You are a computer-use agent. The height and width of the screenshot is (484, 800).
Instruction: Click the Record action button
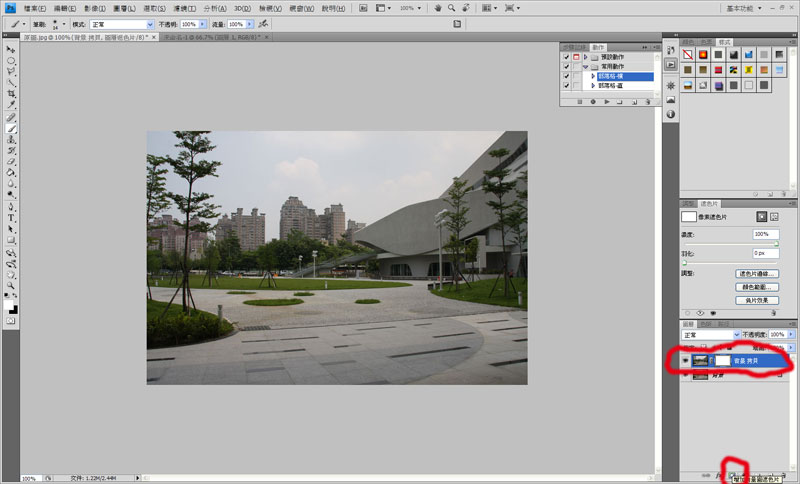point(593,101)
